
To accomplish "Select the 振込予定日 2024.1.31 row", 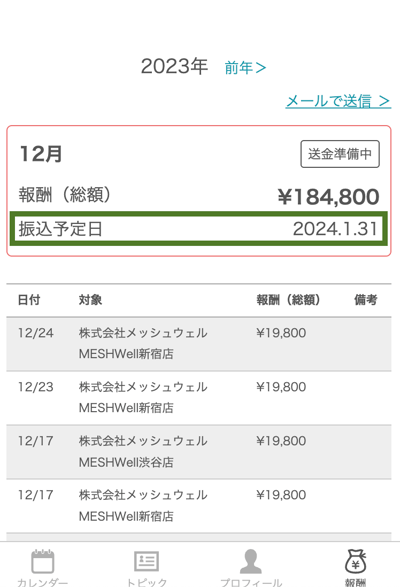I will point(199,229).
